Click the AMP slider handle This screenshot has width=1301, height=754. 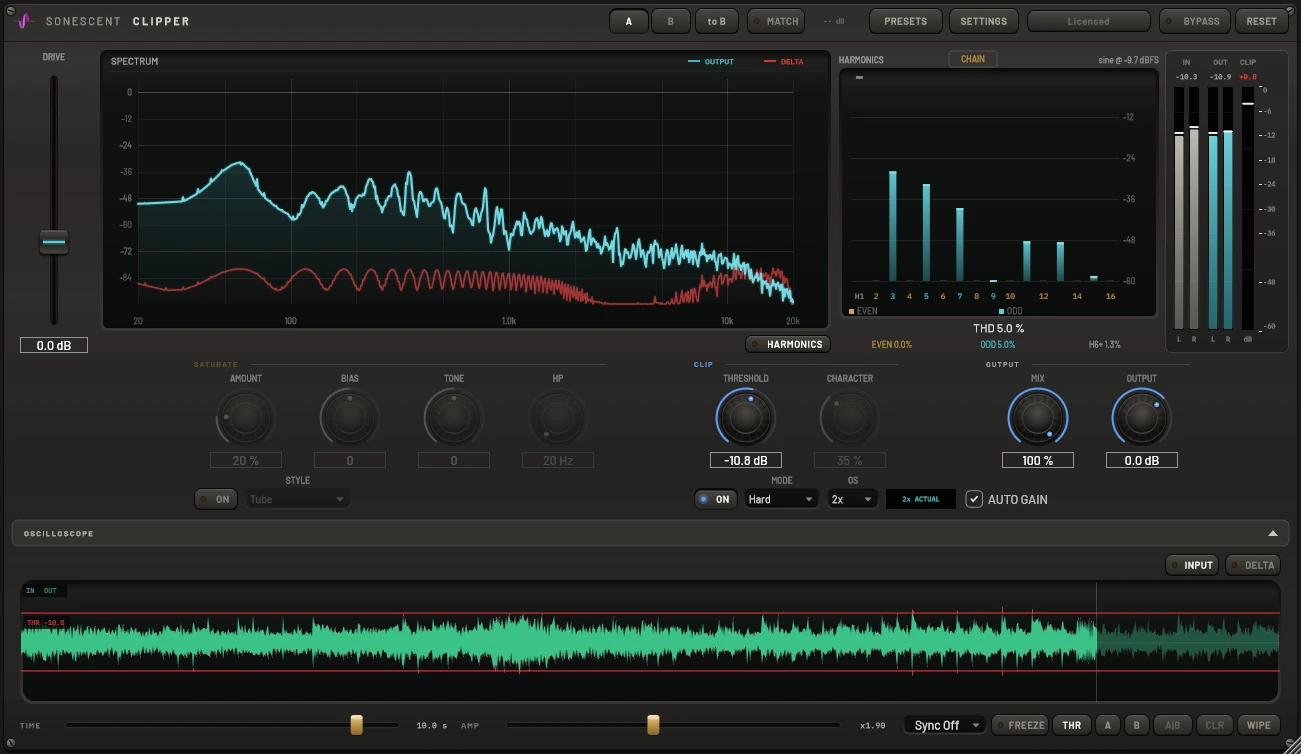(653, 725)
